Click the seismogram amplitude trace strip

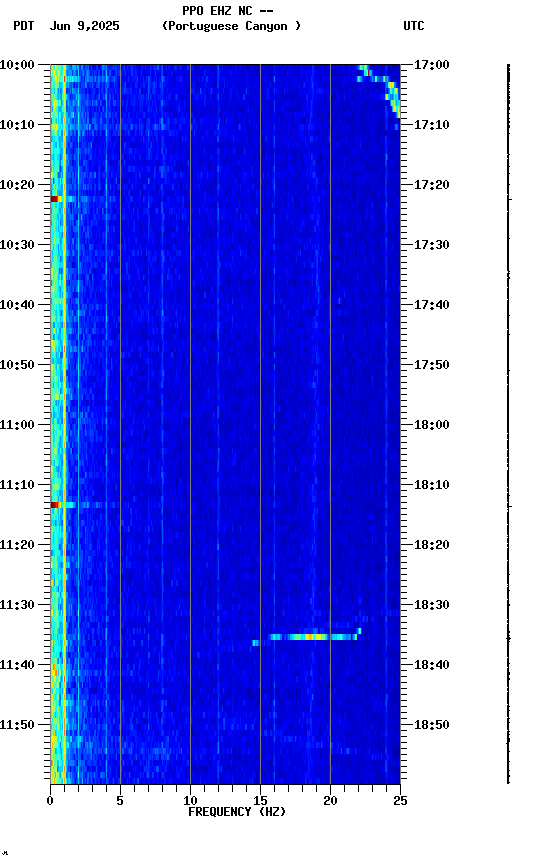(508, 424)
